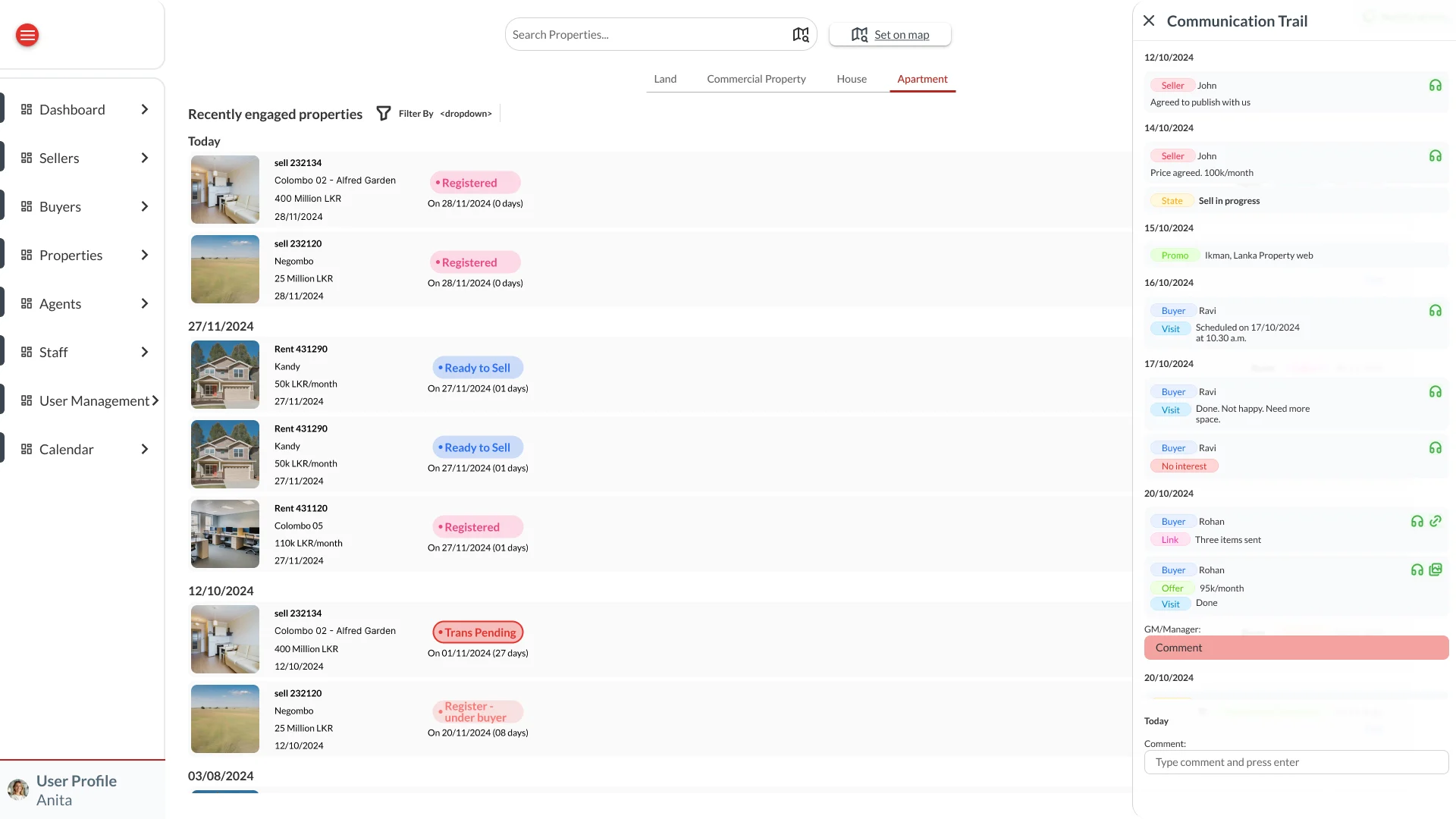
Task: Expand the User Management chevron
Action: [155, 401]
